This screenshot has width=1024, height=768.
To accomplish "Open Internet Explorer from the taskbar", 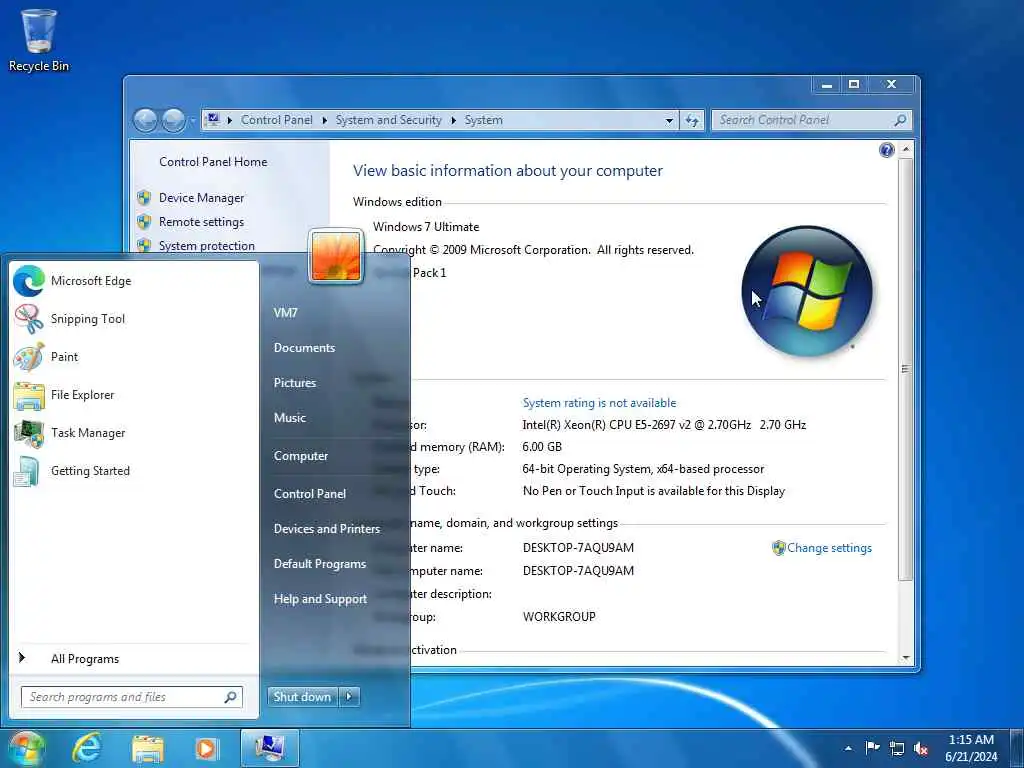I will tap(87, 748).
